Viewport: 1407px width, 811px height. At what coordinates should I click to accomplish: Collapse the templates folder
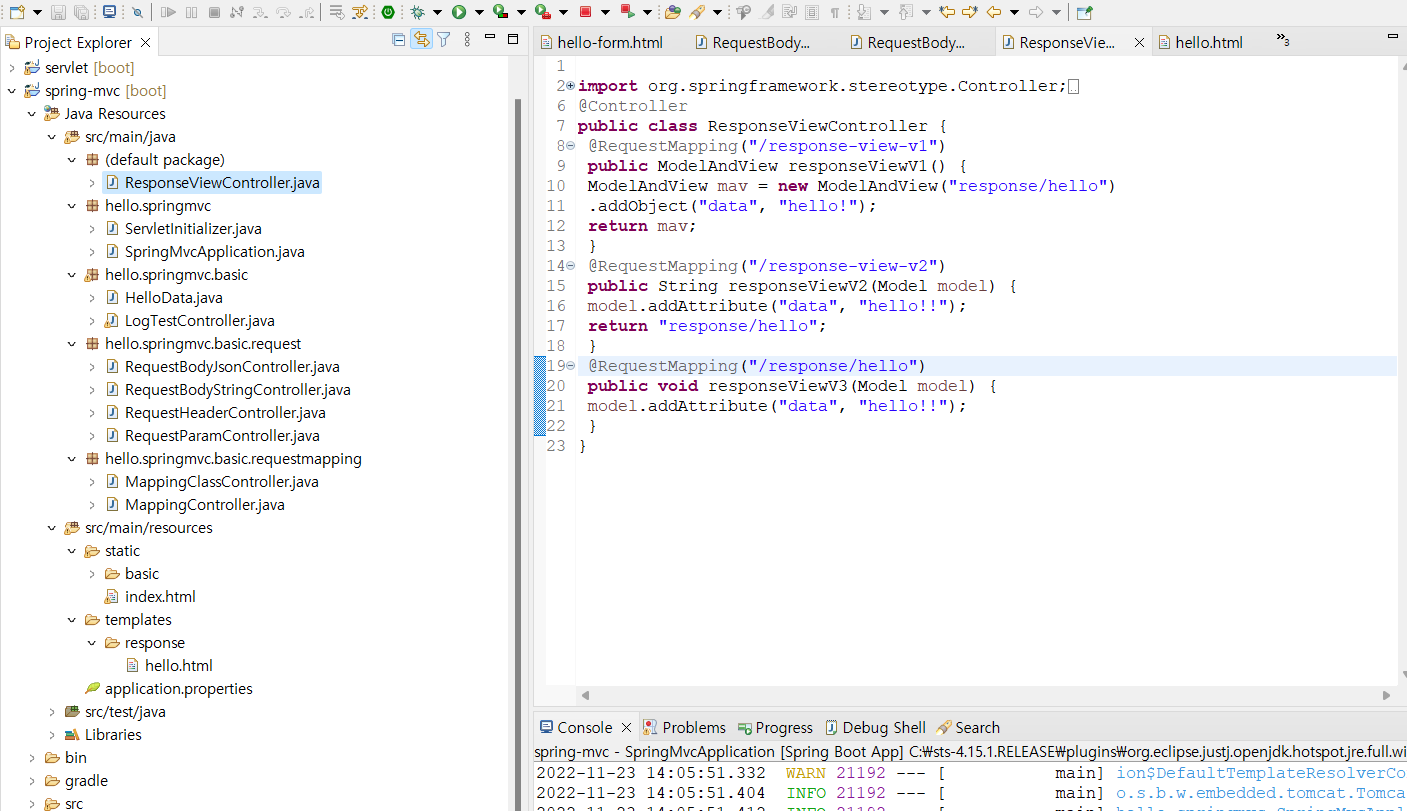[x=72, y=620]
